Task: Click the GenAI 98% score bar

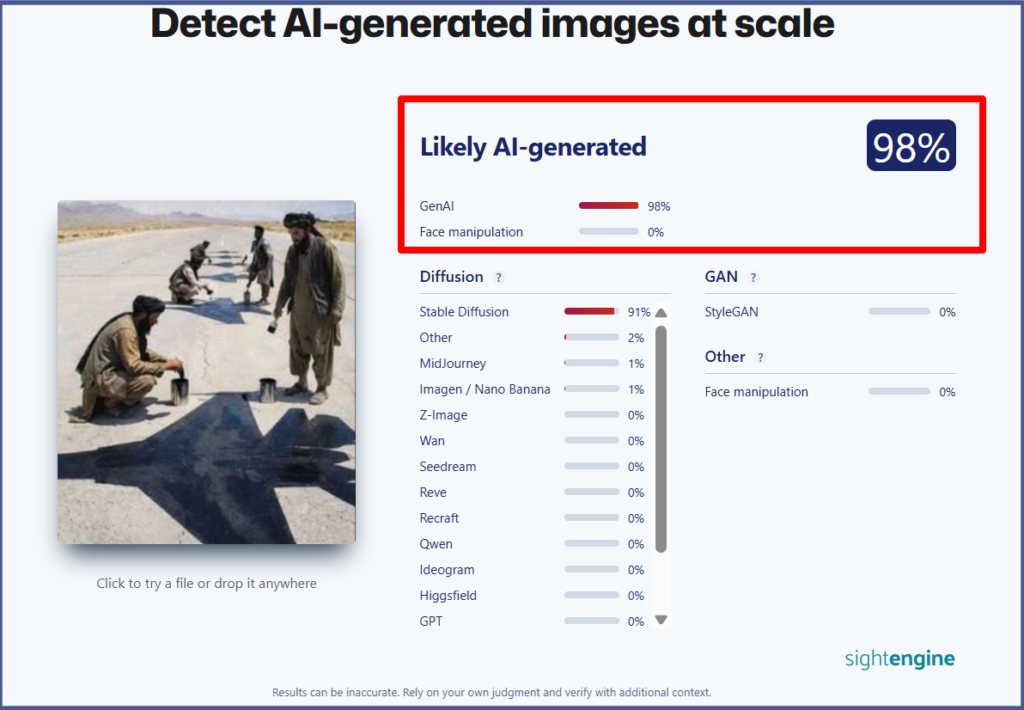Action: [x=608, y=206]
